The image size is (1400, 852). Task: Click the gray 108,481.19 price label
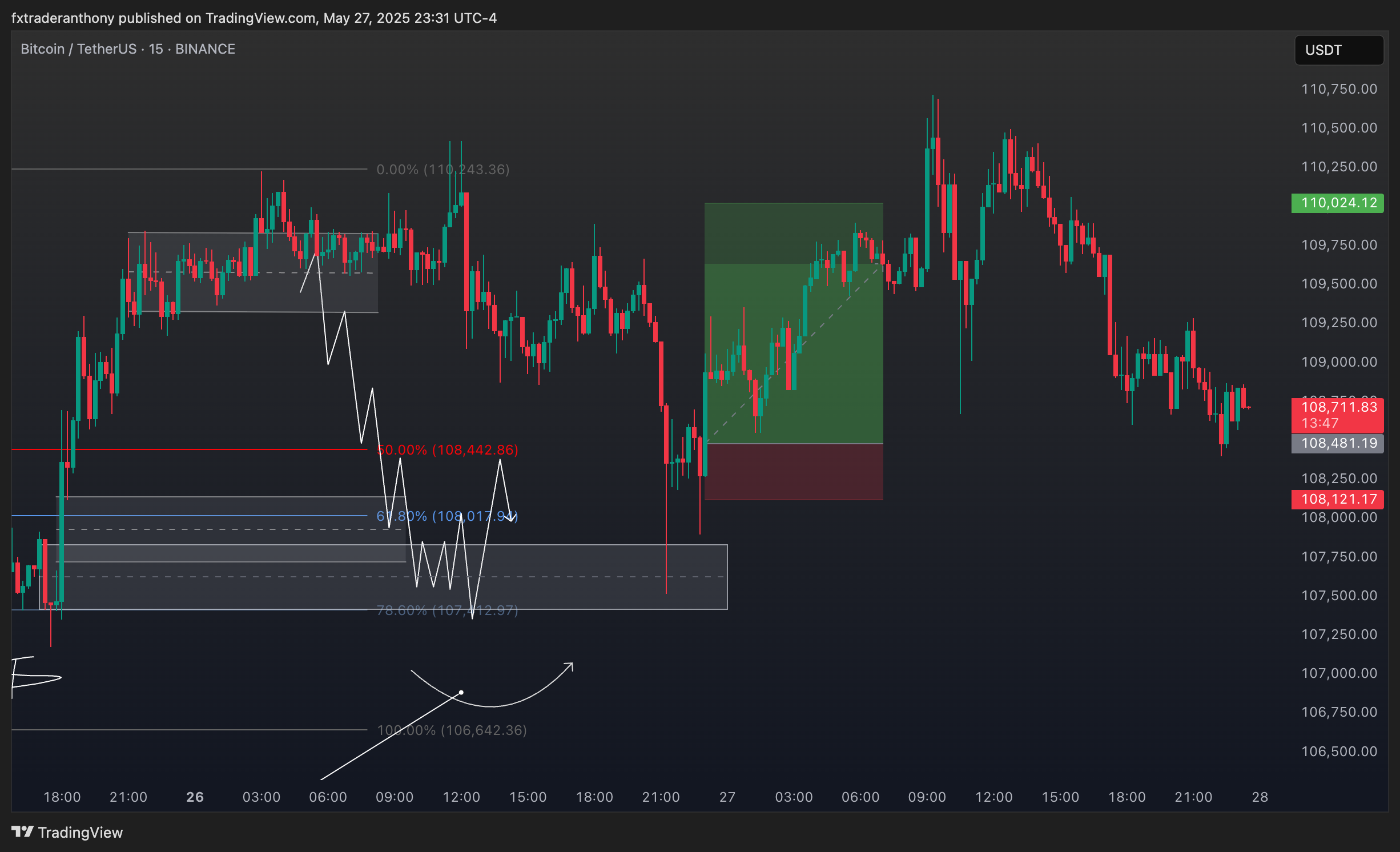[1338, 443]
